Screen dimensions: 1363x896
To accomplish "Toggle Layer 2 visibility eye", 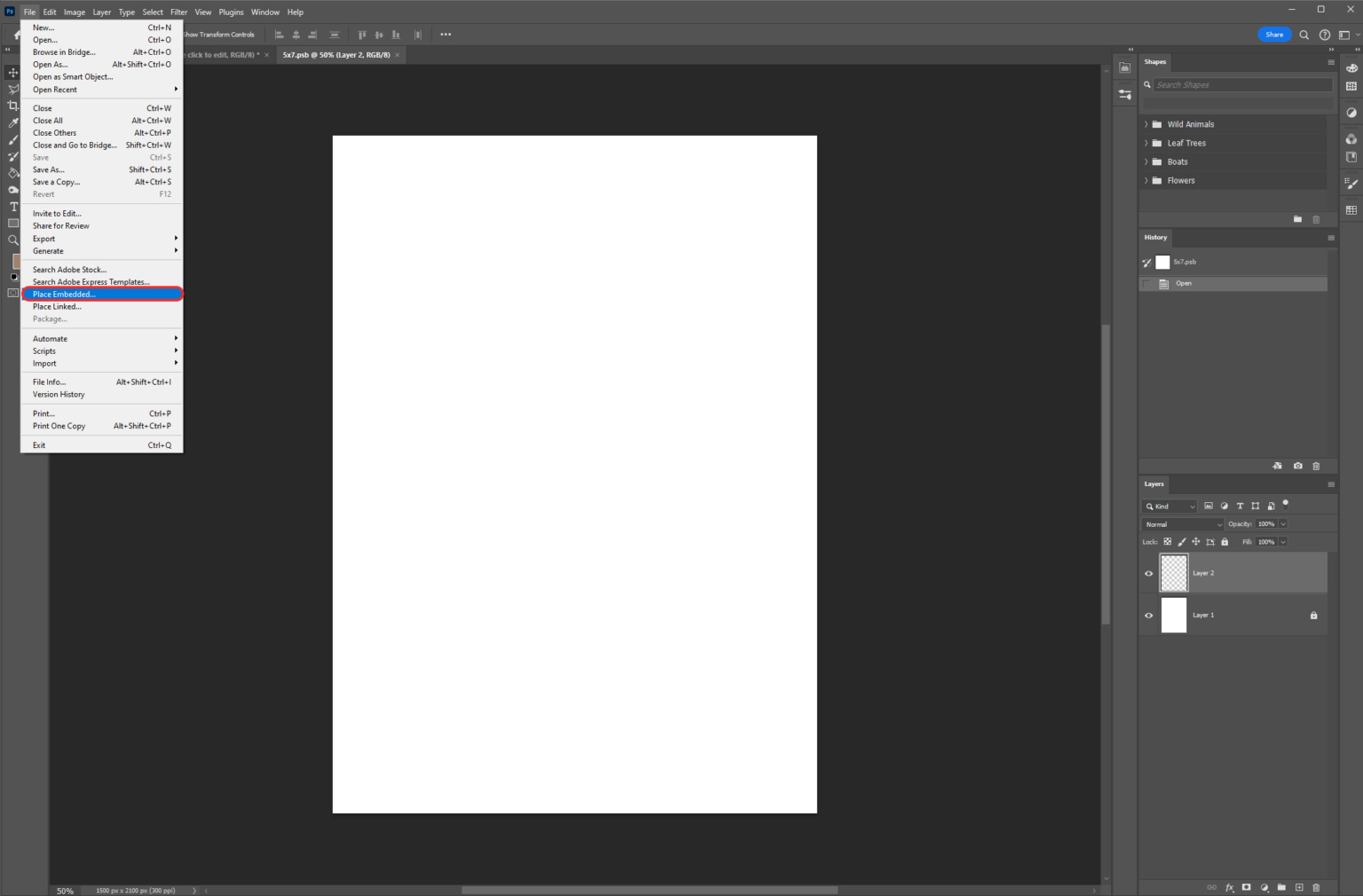I will coord(1148,573).
